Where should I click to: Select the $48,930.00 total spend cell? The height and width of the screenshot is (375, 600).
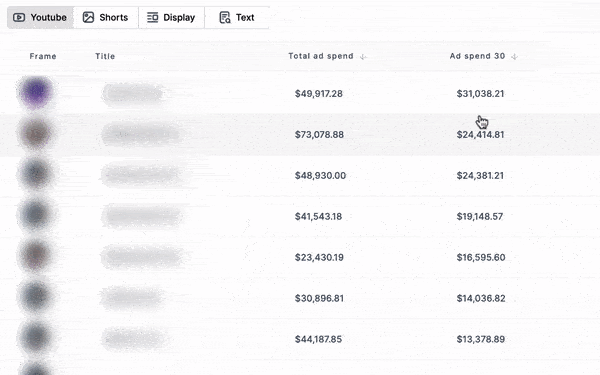click(320, 176)
